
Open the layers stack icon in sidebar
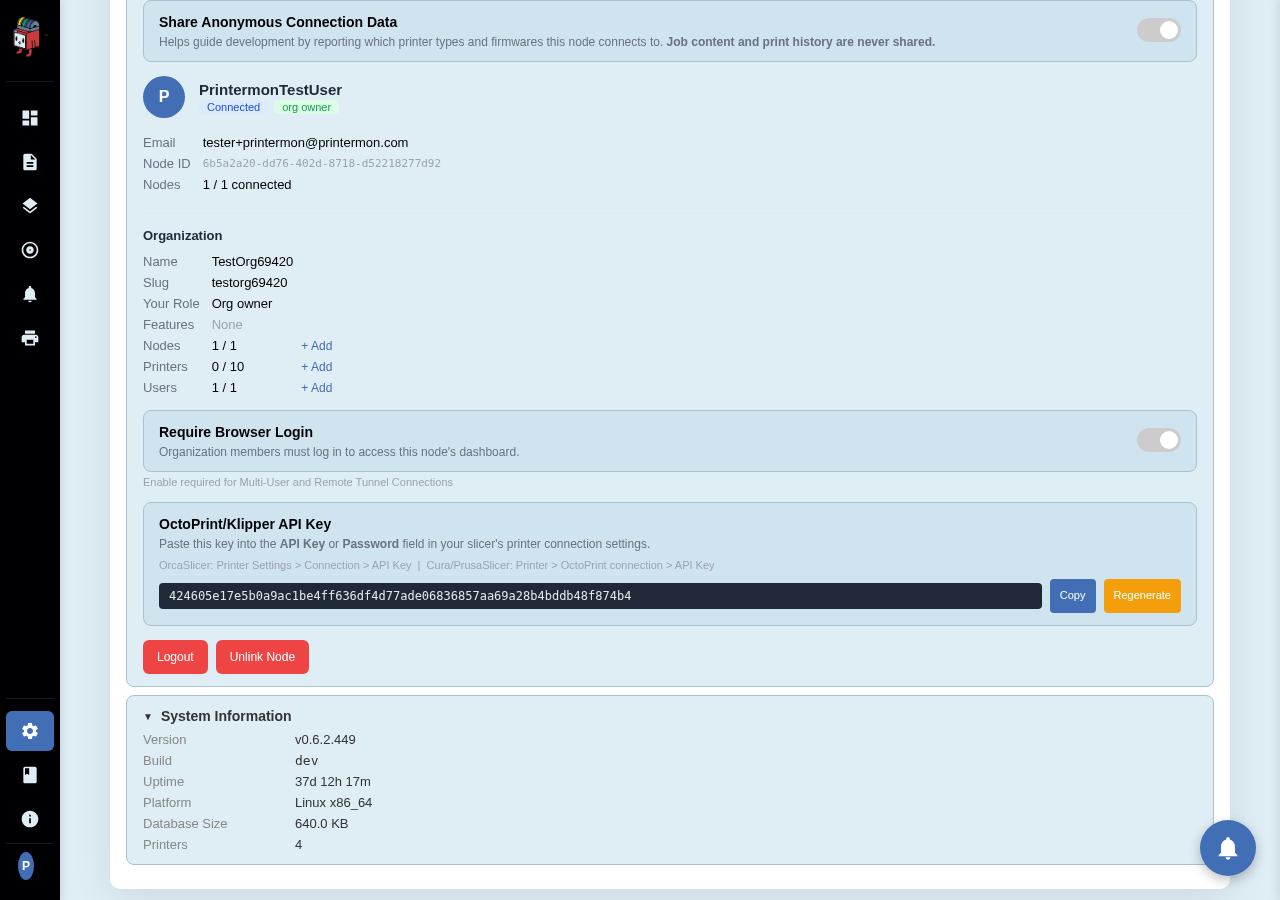coord(30,206)
